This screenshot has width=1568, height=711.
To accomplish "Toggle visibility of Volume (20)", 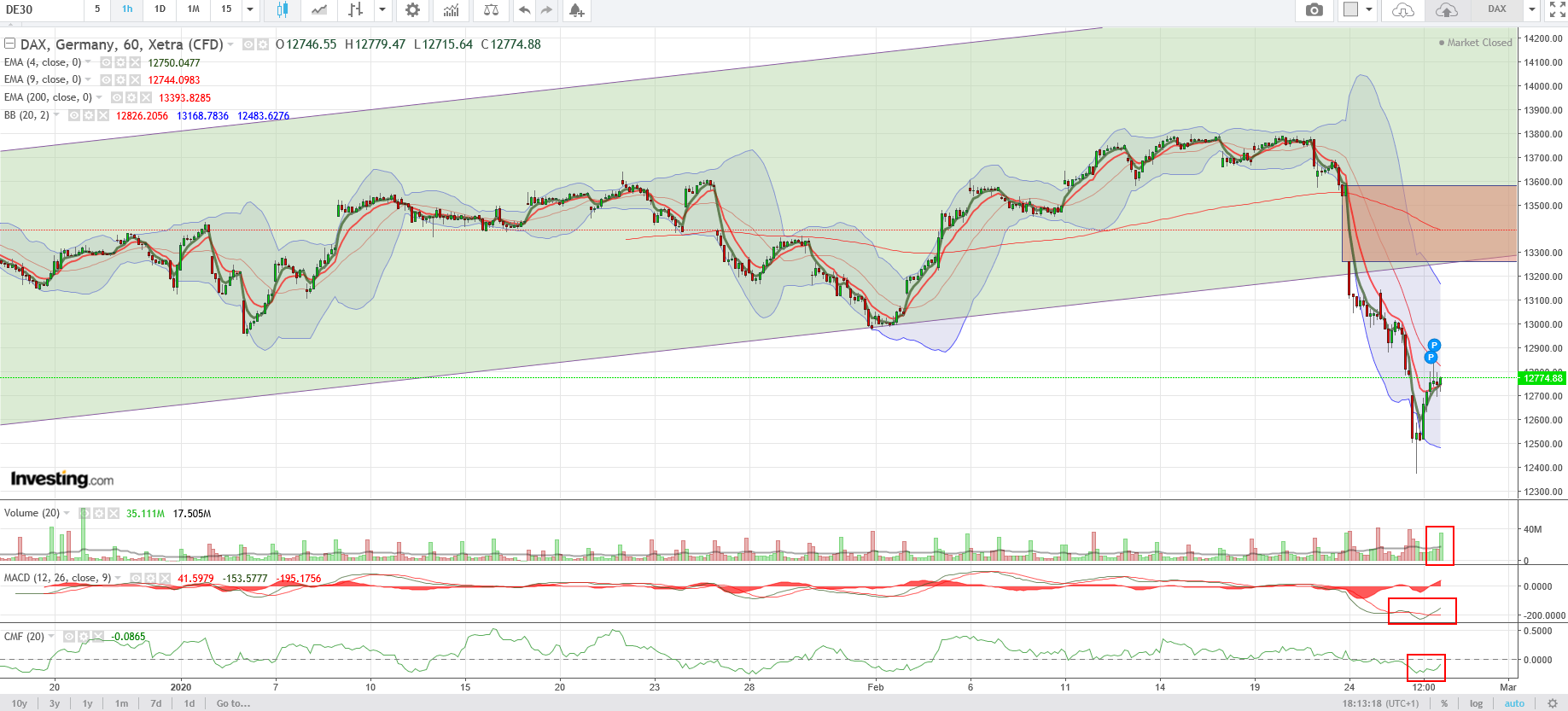I will point(85,513).
